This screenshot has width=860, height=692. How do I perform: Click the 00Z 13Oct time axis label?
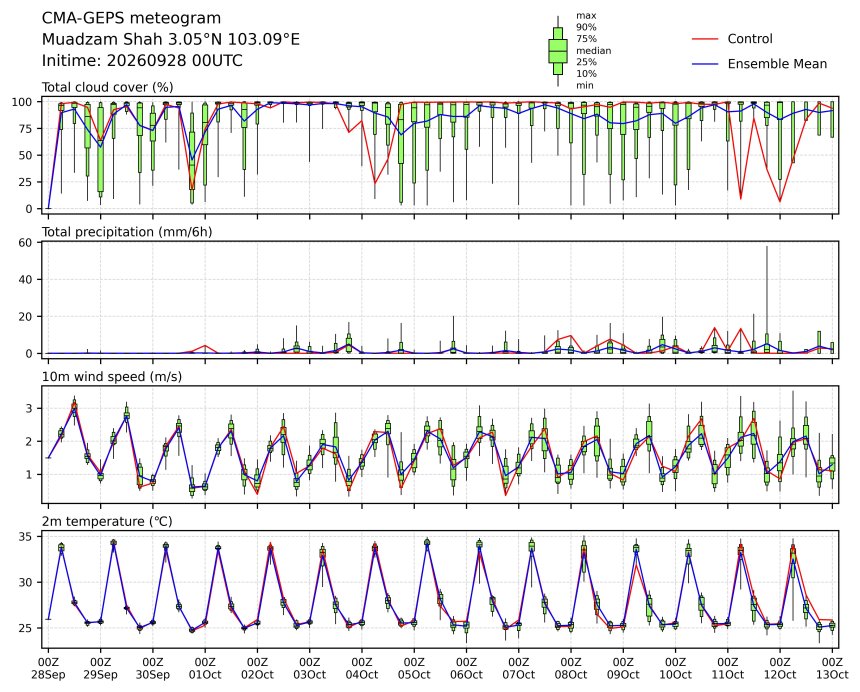point(832,668)
